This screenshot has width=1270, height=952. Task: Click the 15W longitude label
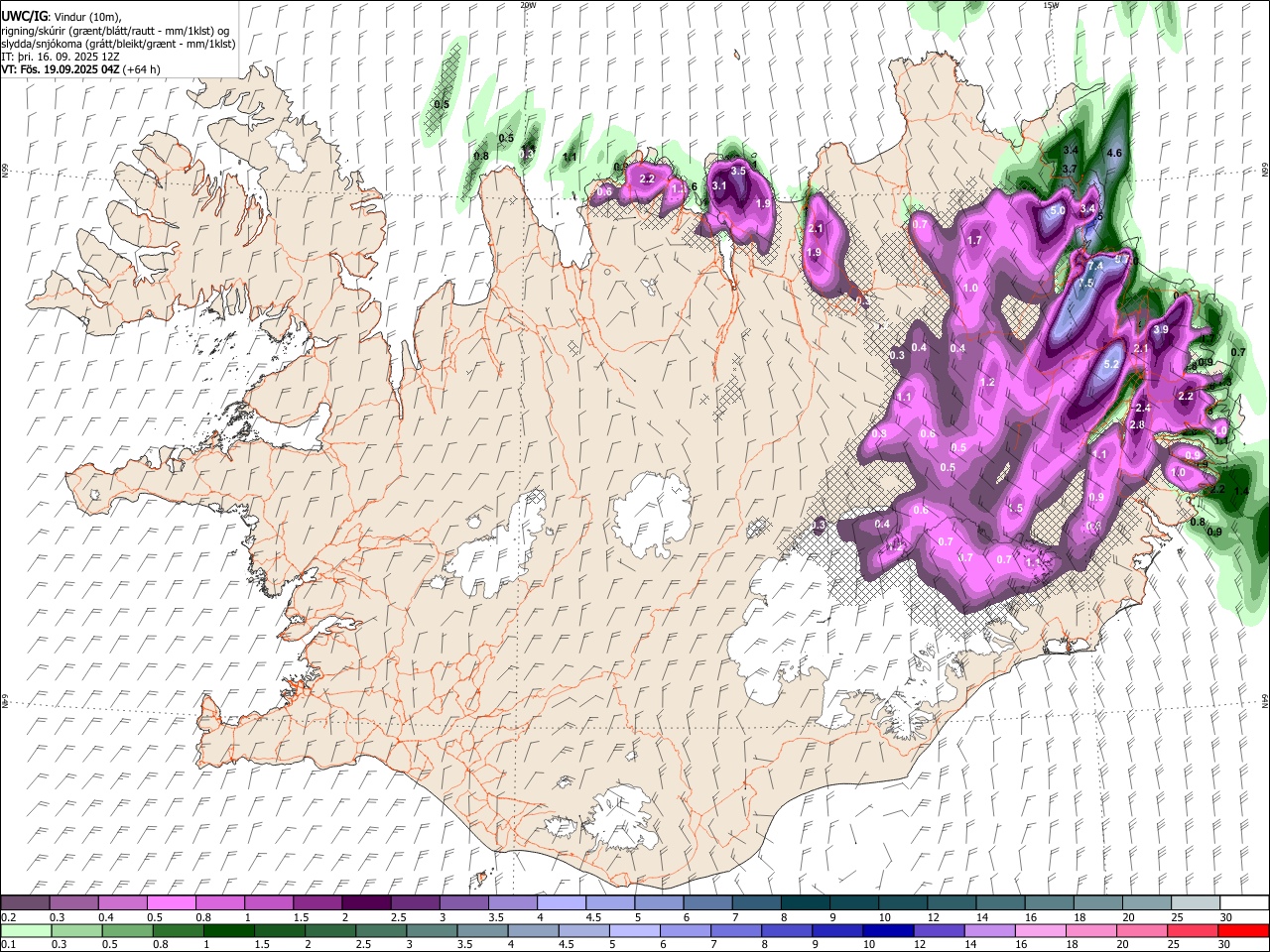(1050, 5)
